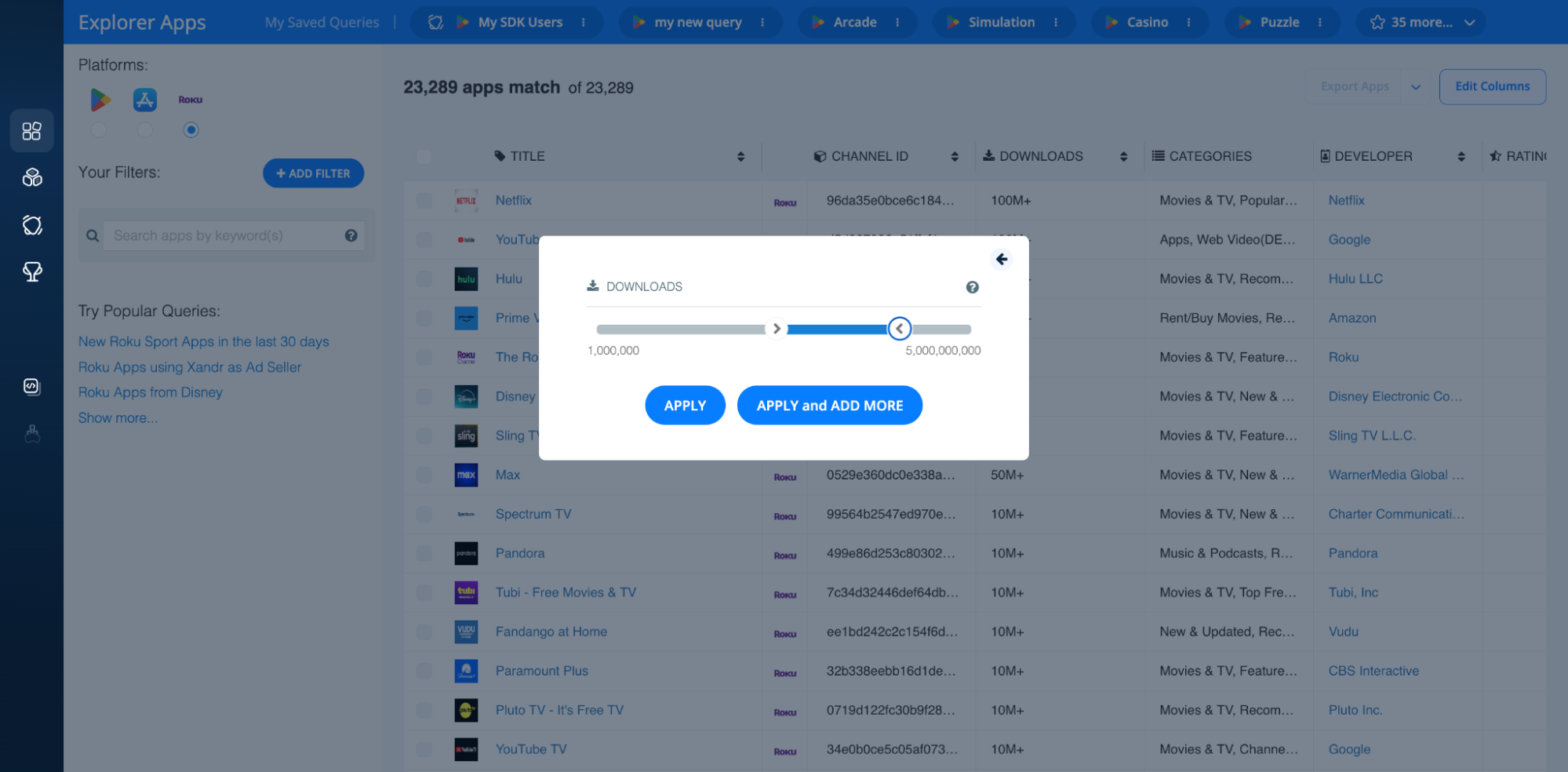Screen dimensions: 1568x772
Task: Open New Roku Sport Apps query link
Action: 204,342
